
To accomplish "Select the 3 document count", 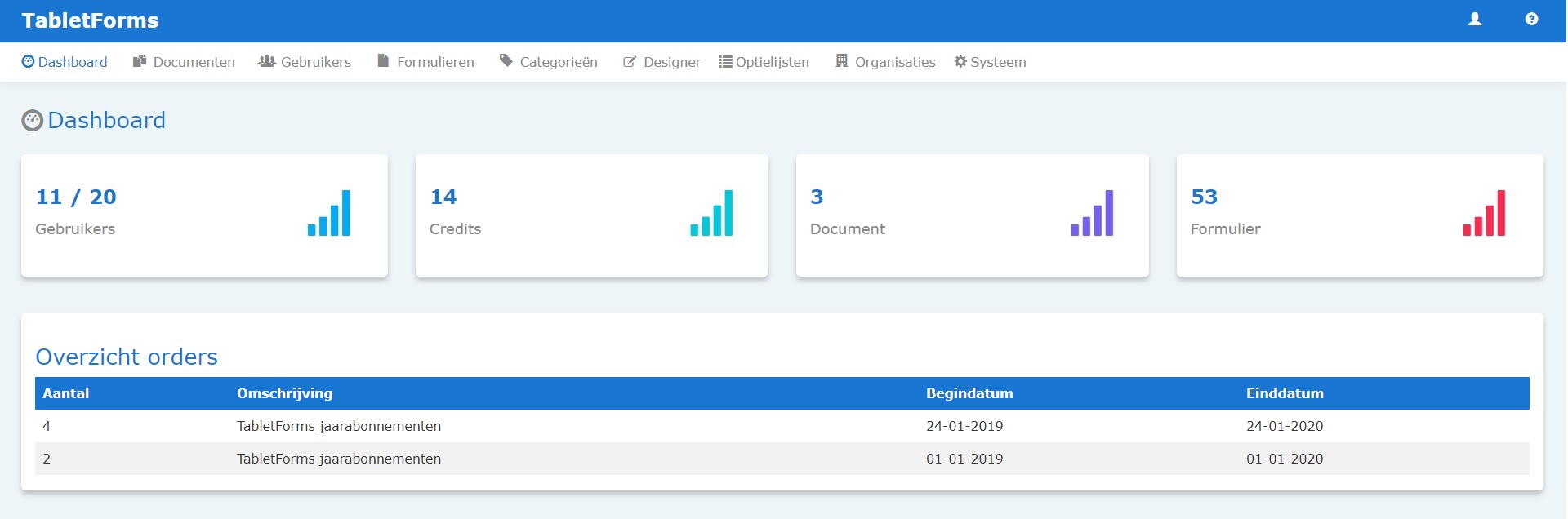I will [x=817, y=197].
